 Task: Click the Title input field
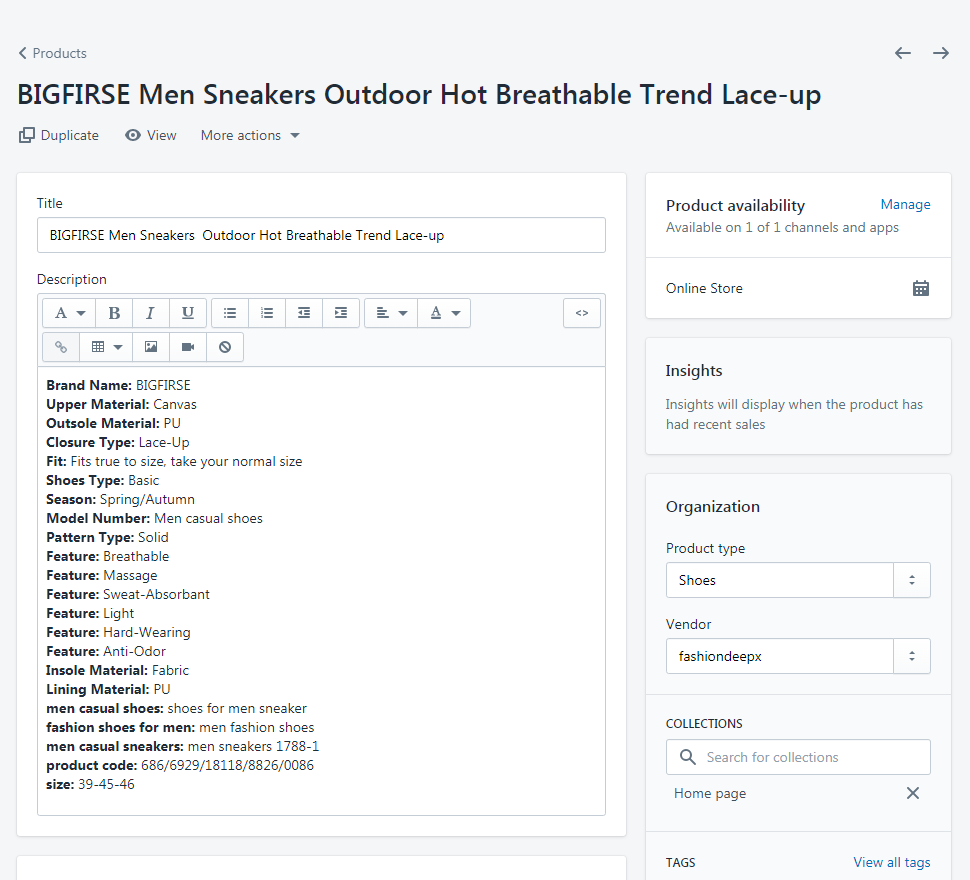click(x=321, y=235)
